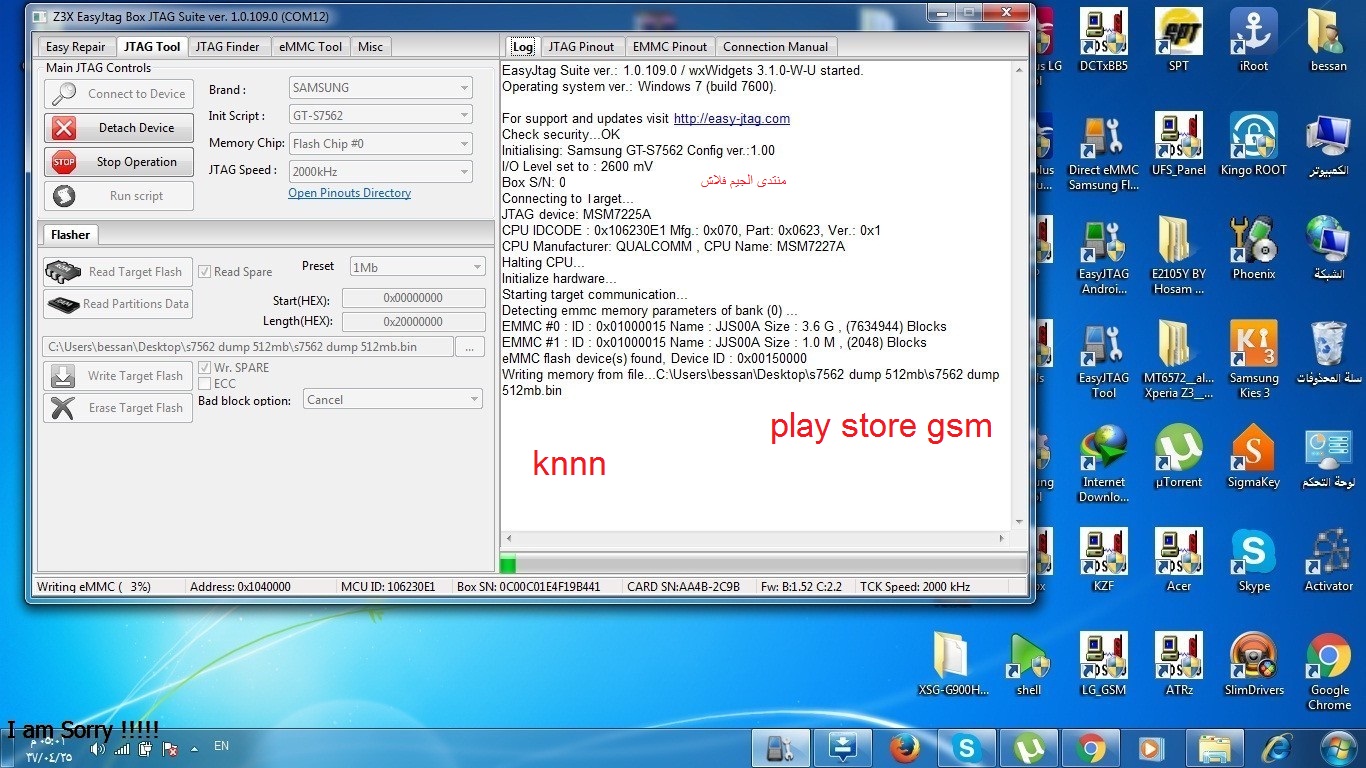Open the Bad block option dropdown
Image resolution: width=1366 pixels, height=768 pixels.
click(x=394, y=400)
